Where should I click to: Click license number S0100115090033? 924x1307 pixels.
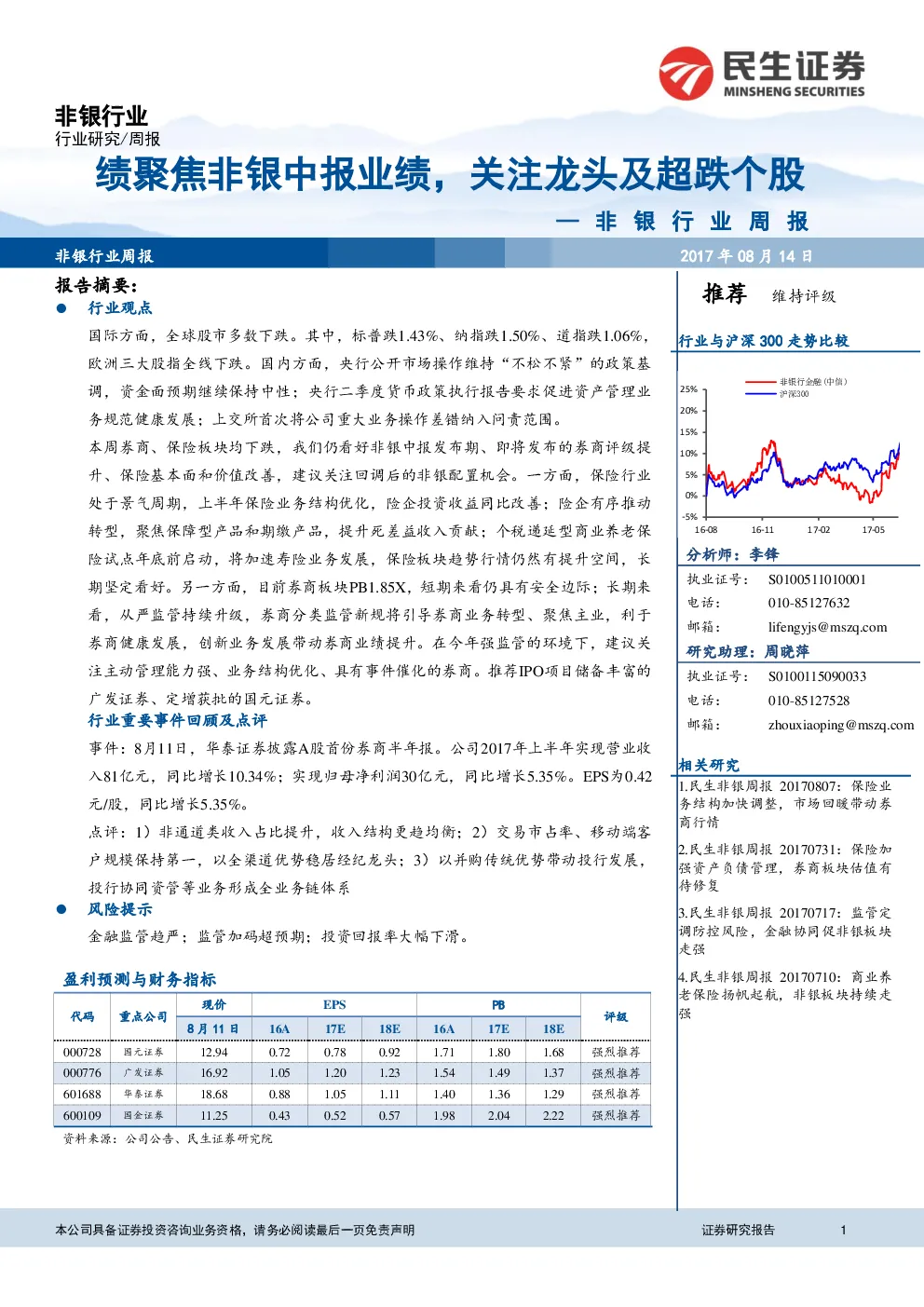point(817,676)
